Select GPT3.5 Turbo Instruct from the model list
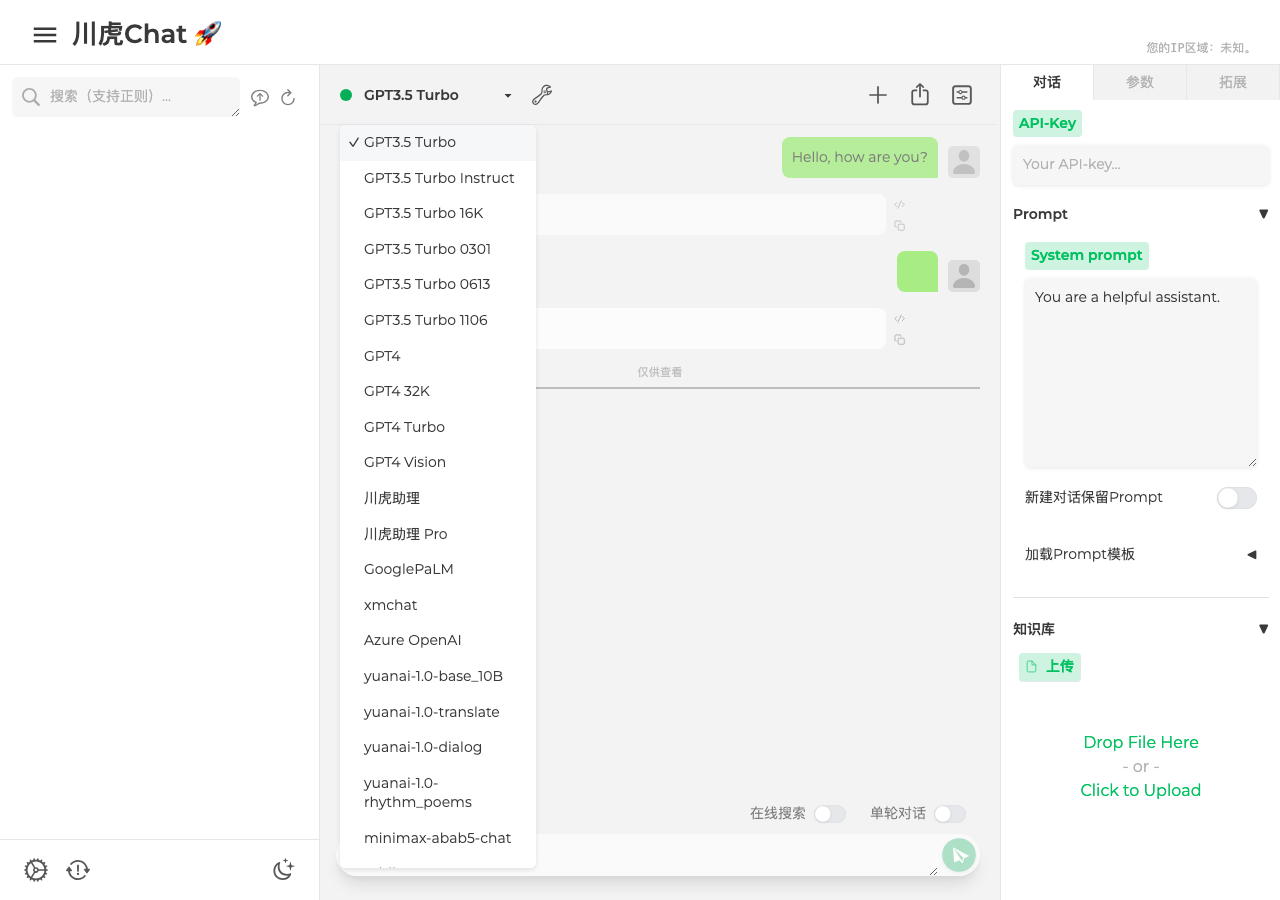1280x900 pixels. tap(438, 178)
